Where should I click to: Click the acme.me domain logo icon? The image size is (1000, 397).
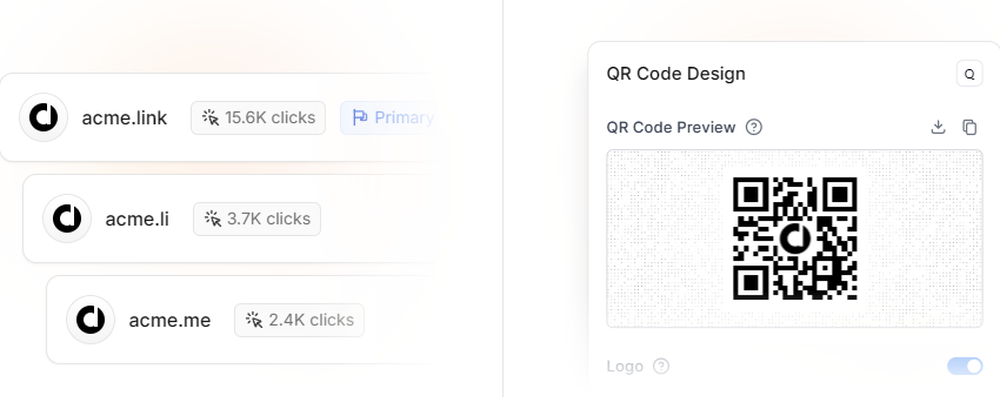pos(91,319)
